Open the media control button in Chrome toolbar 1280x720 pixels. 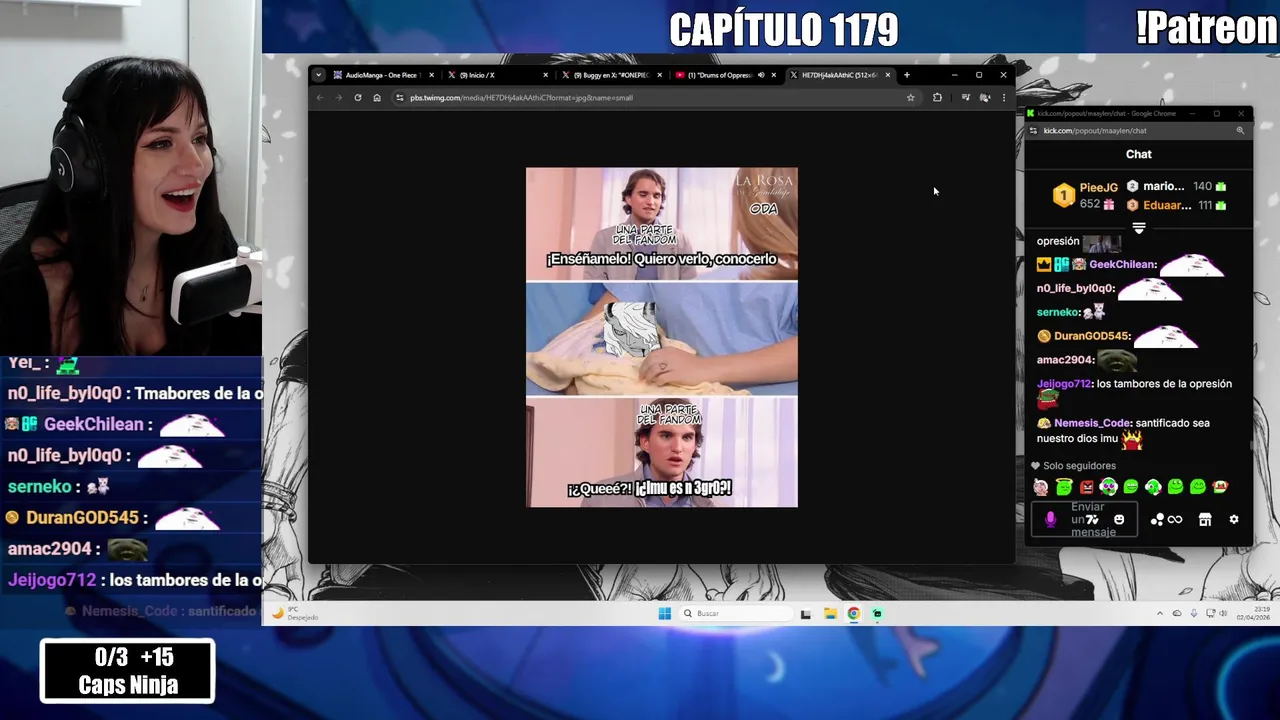965,98
